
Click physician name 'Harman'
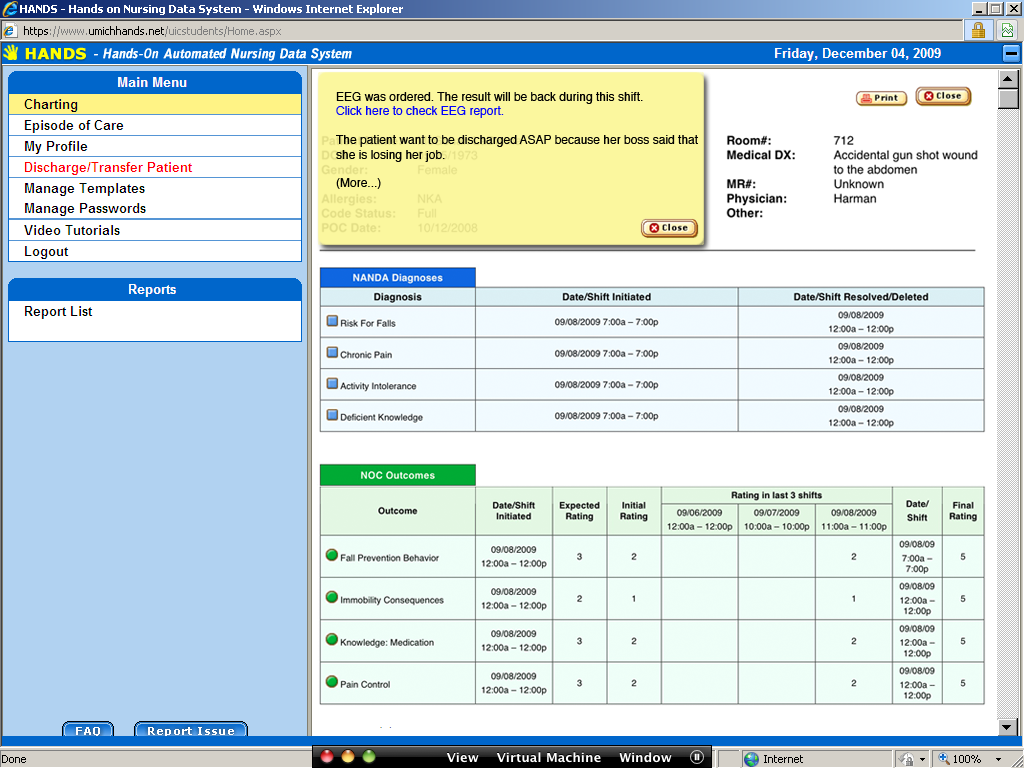click(855, 199)
